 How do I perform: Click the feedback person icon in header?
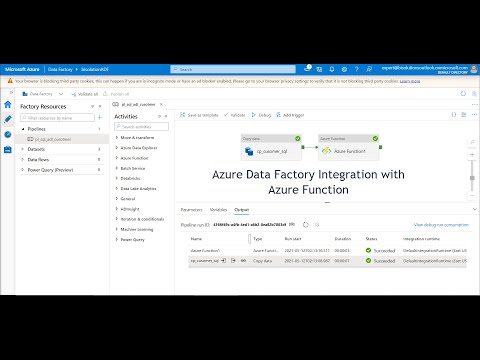click(369, 69)
